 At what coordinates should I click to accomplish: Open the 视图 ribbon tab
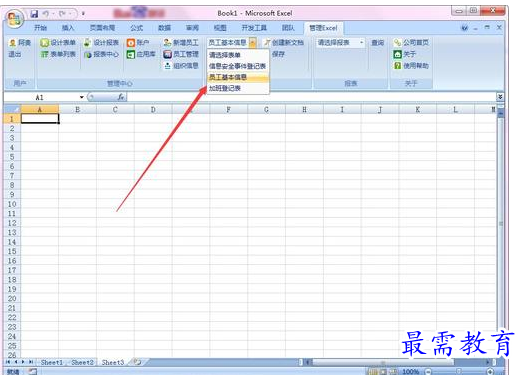[x=219, y=28]
